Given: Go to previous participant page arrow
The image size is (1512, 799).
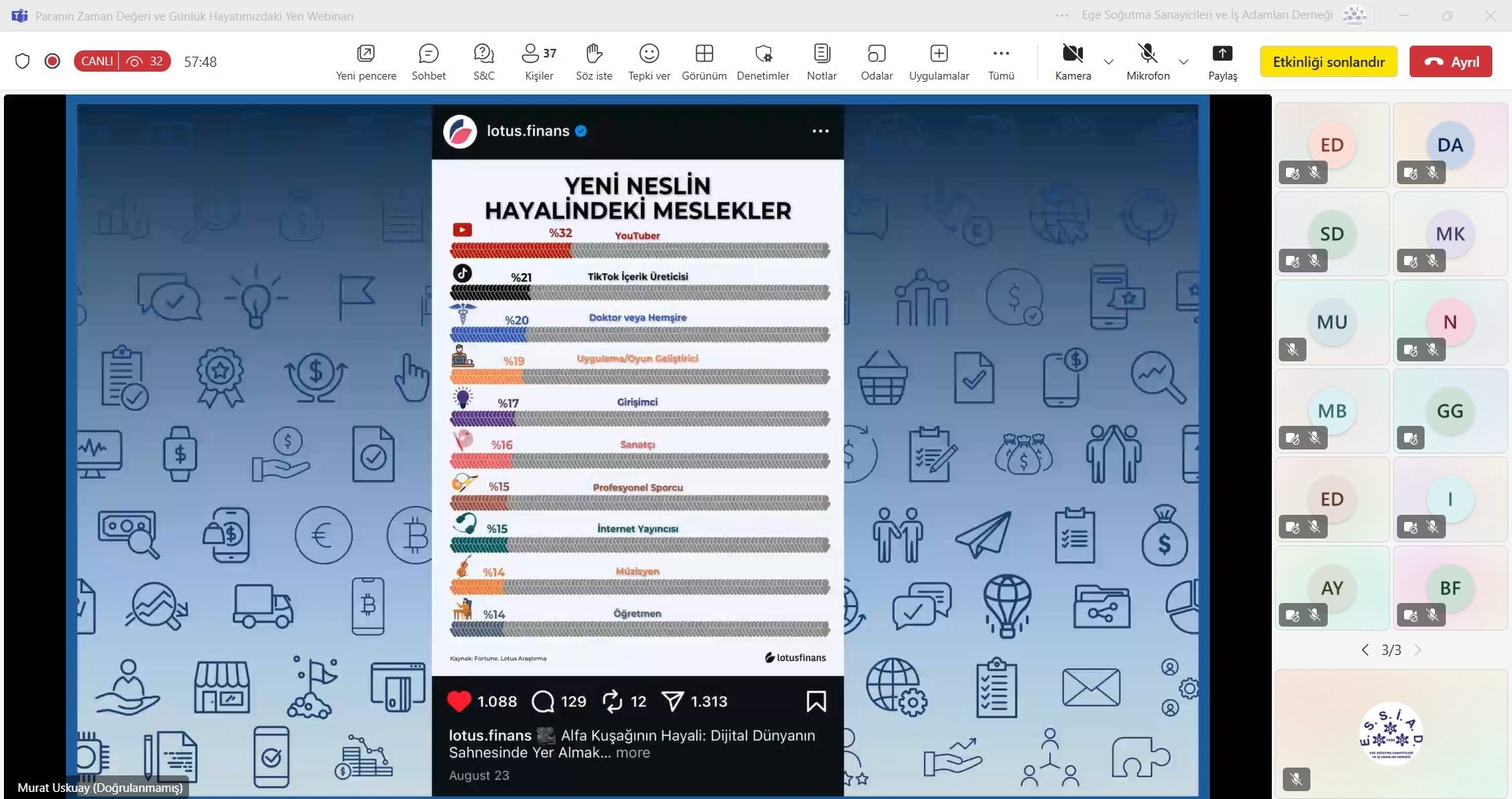Looking at the screenshot, I should point(1365,650).
